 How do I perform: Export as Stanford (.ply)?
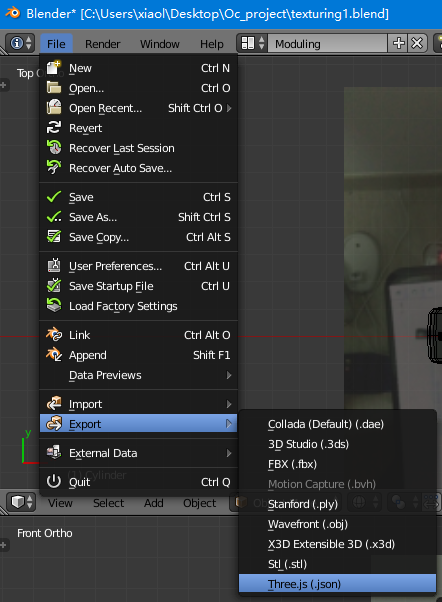pyautogui.click(x=338, y=504)
